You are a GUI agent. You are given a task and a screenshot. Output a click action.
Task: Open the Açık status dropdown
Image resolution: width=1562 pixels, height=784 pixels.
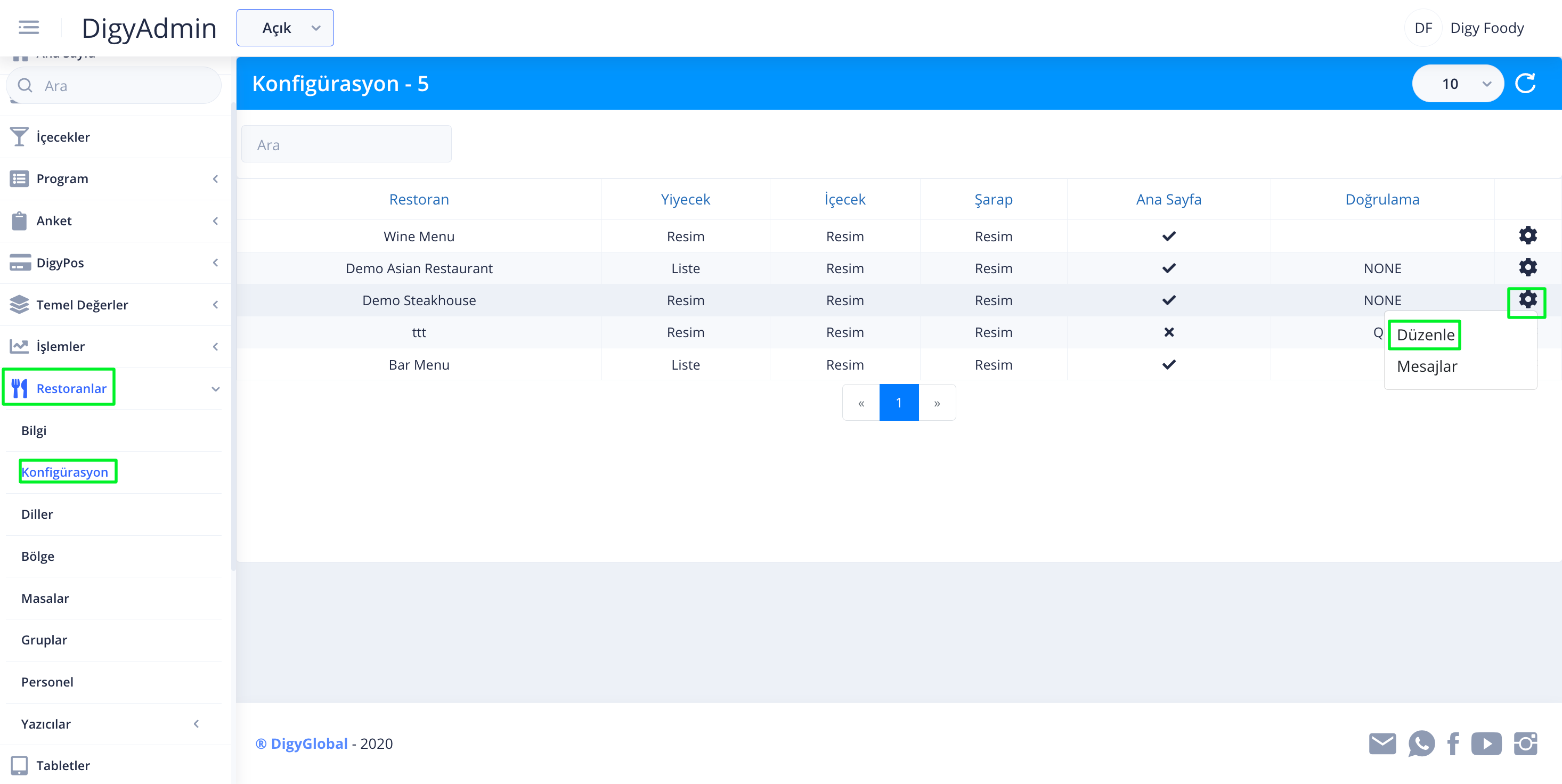[285, 28]
